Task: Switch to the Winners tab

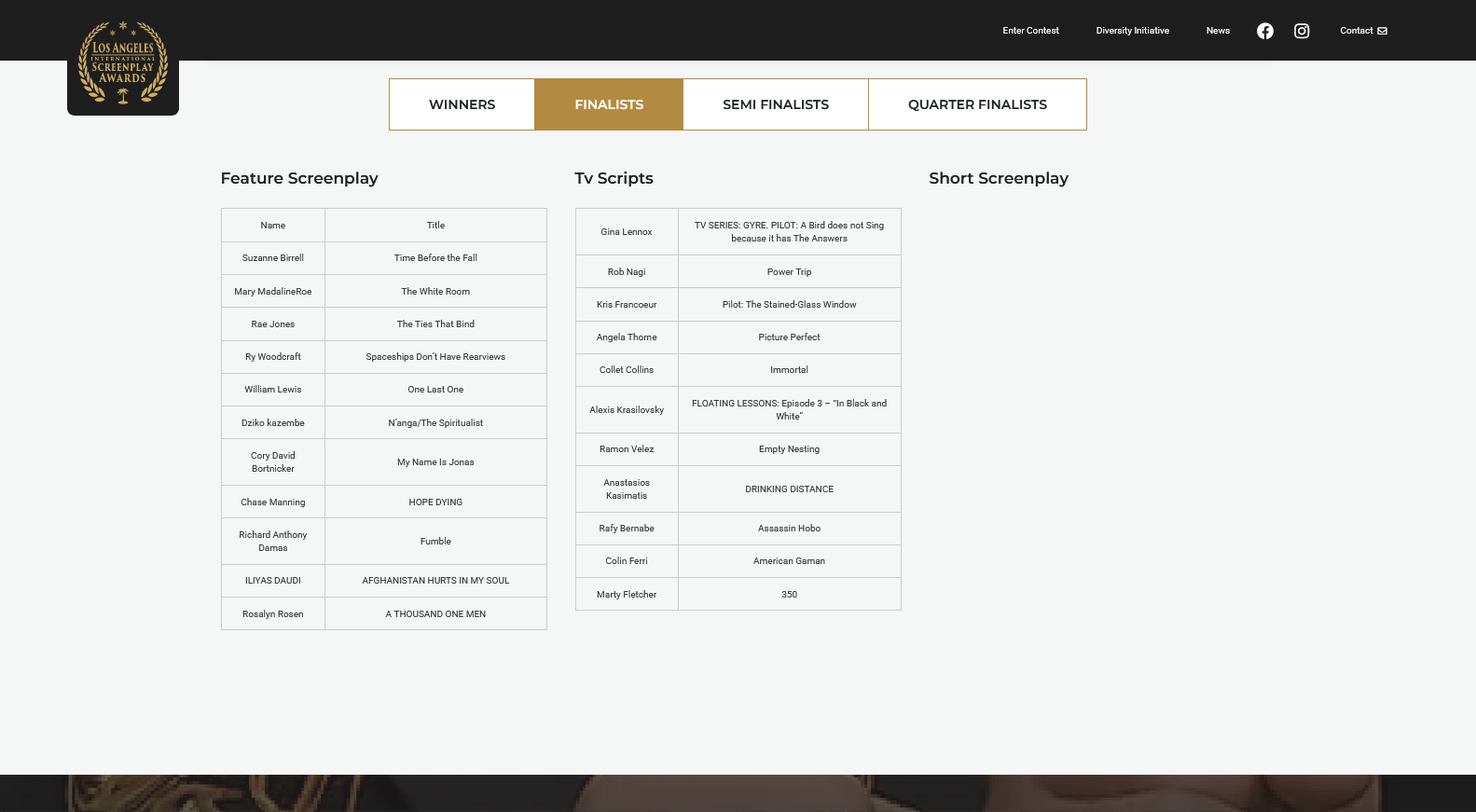Action: [x=462, y=104]
